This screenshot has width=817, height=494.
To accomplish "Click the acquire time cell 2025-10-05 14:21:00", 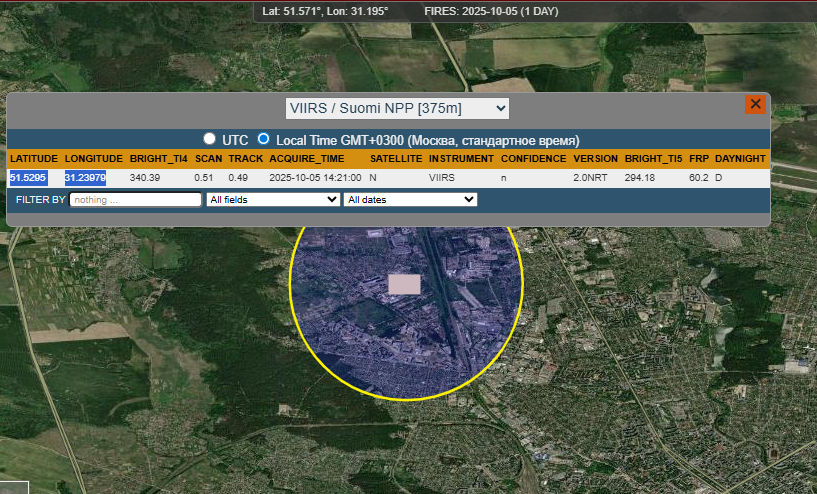I will point(315,178).
